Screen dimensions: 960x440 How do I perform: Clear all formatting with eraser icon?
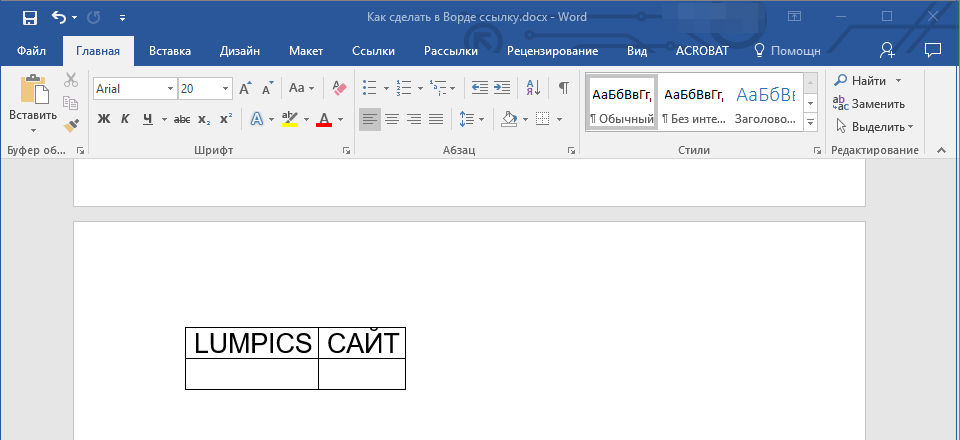338,88
